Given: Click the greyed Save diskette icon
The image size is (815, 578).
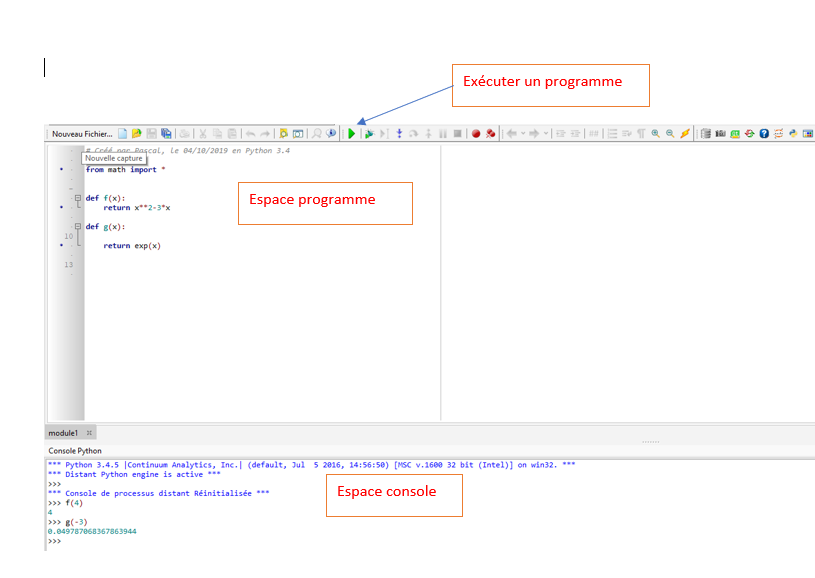Looking at the screenshot, I should point(151,134).
